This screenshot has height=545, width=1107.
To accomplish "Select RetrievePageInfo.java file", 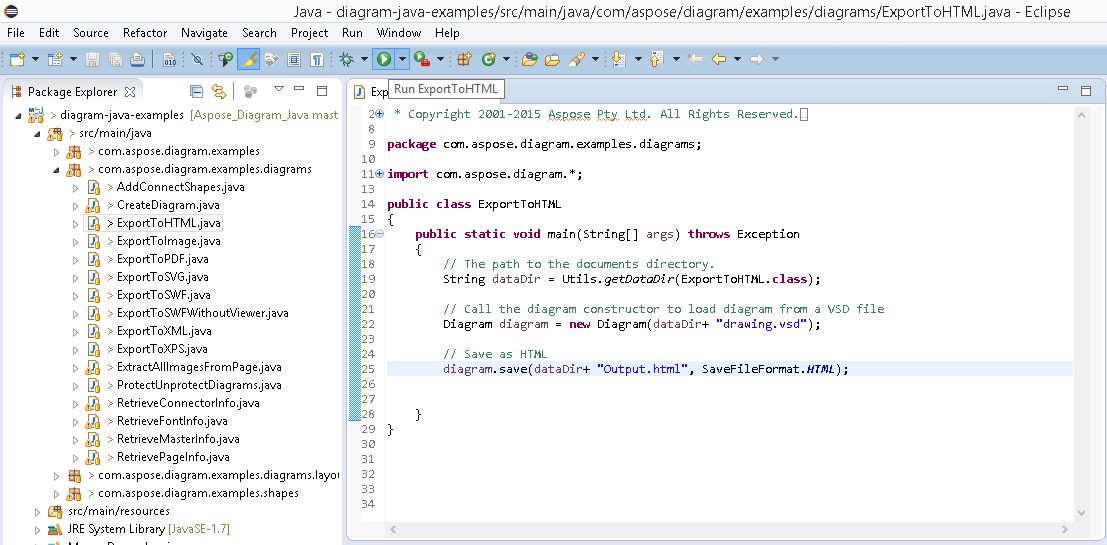I will coord(173,457).
